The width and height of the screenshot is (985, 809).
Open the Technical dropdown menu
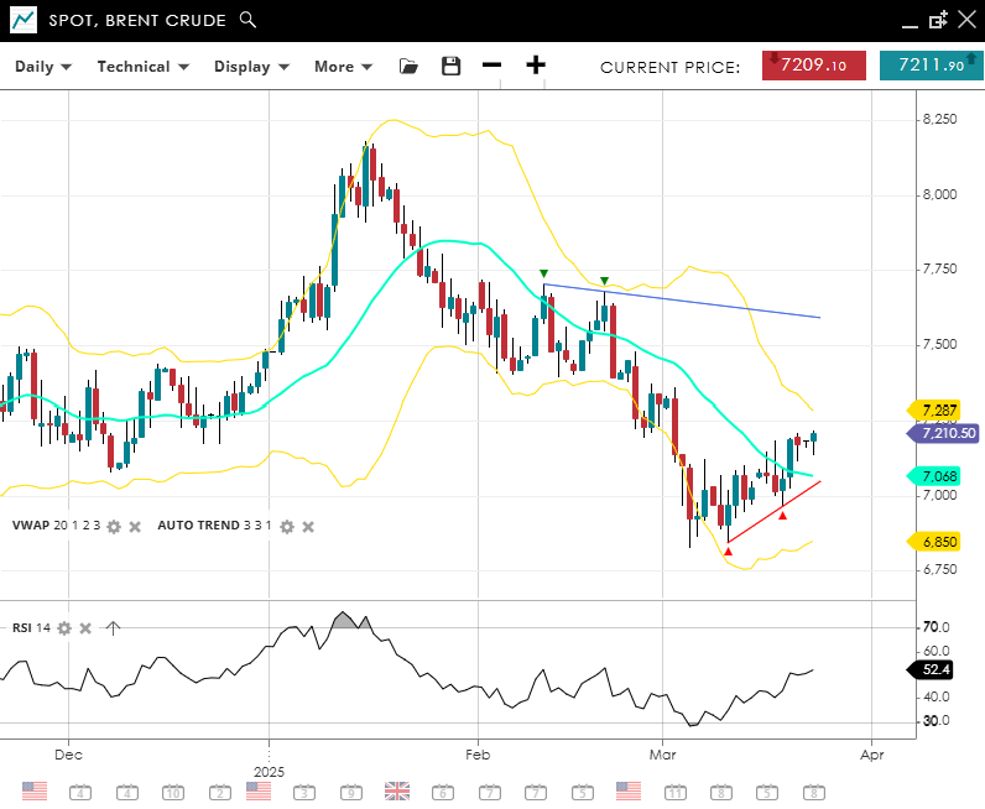click(x=143, y=67)
